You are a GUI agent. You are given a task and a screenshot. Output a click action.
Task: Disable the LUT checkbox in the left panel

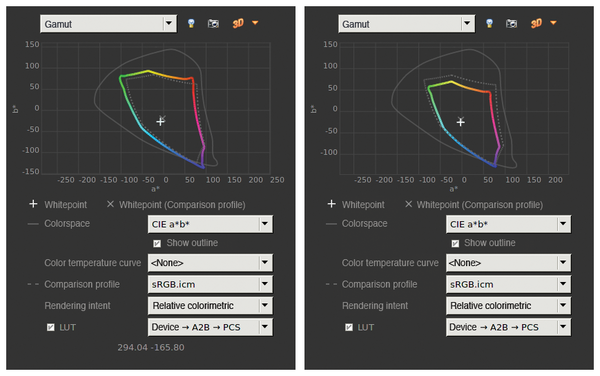pos(51,327)
